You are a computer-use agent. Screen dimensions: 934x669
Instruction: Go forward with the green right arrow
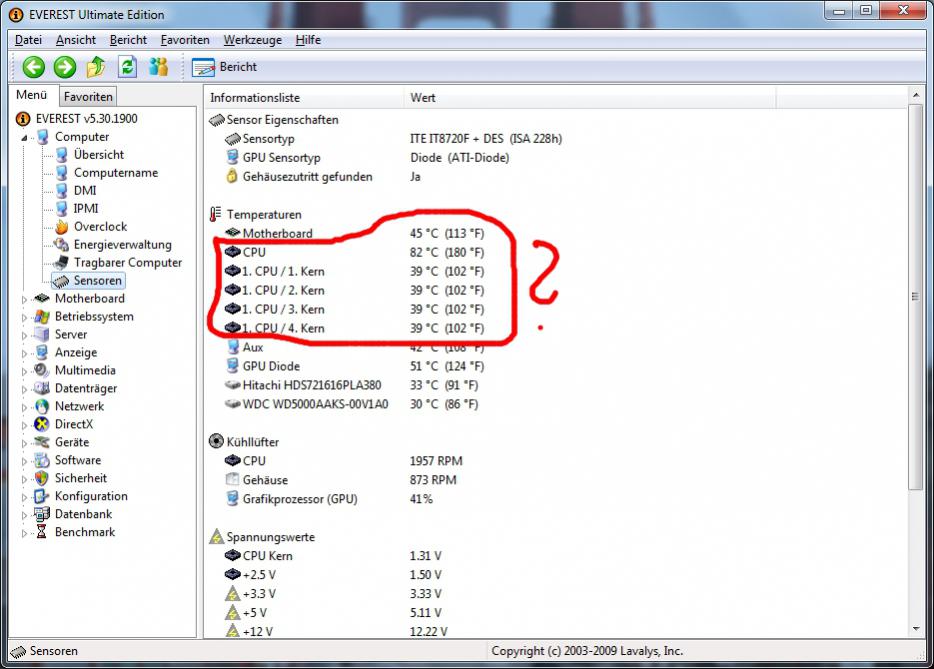tap(65, 67)
